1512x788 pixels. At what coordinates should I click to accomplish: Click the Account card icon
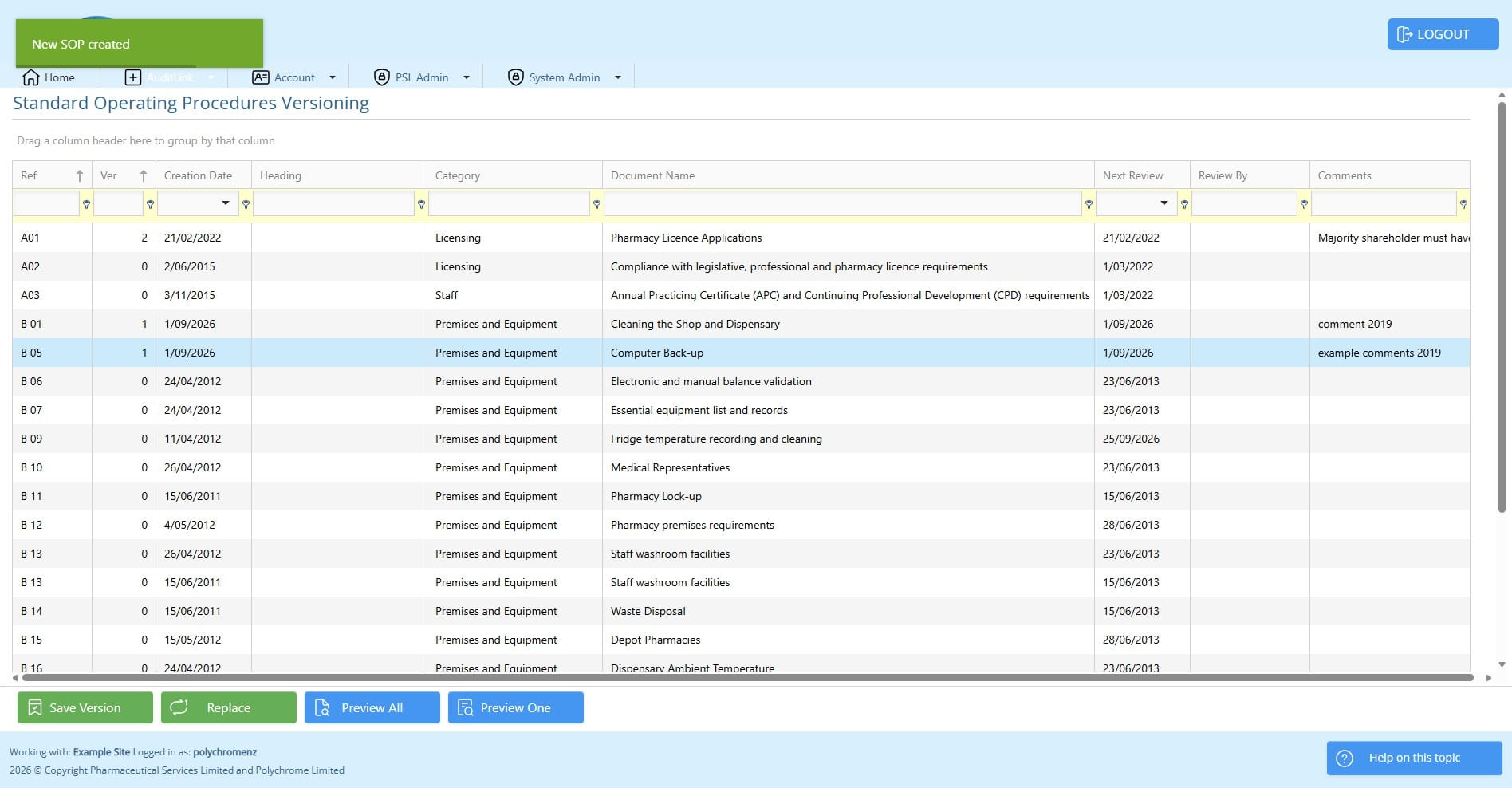pos(260,77)
